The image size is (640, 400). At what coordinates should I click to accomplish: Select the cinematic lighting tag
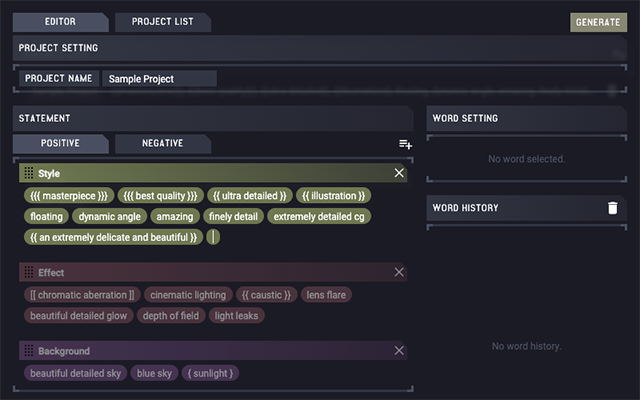(x=189, y=295)
